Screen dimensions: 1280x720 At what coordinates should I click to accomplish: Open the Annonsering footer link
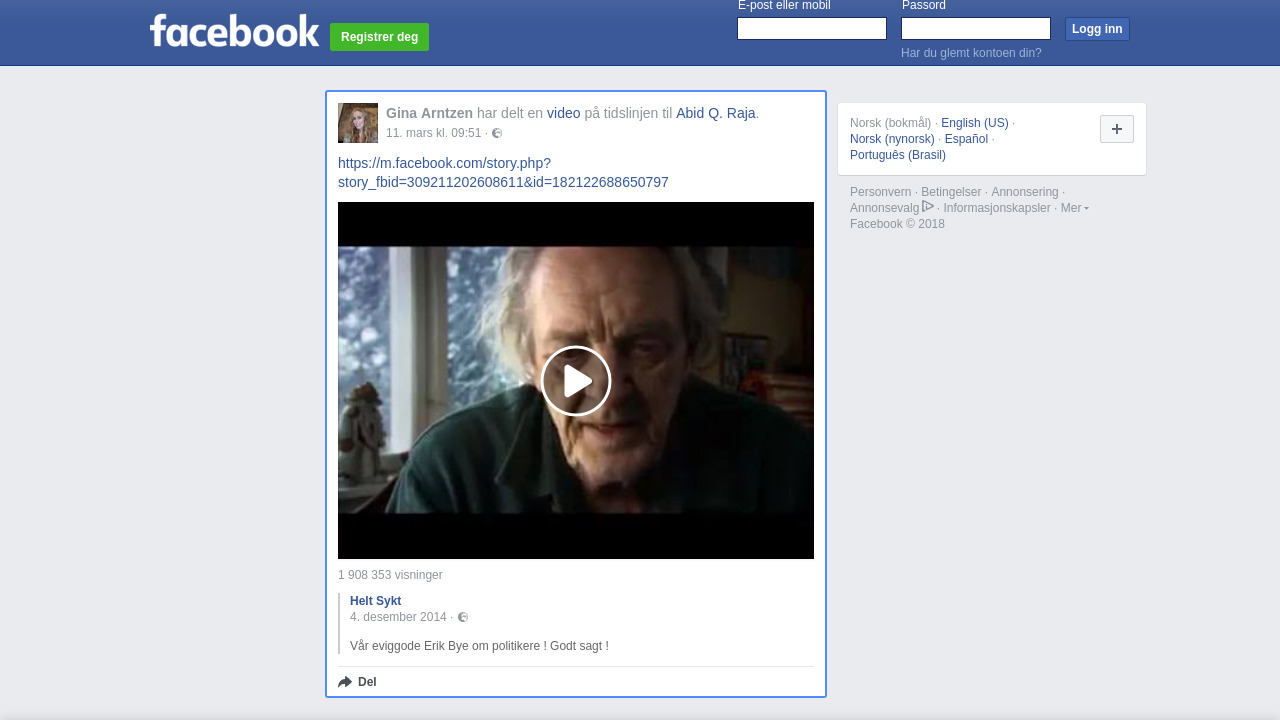pos(1025,192)
